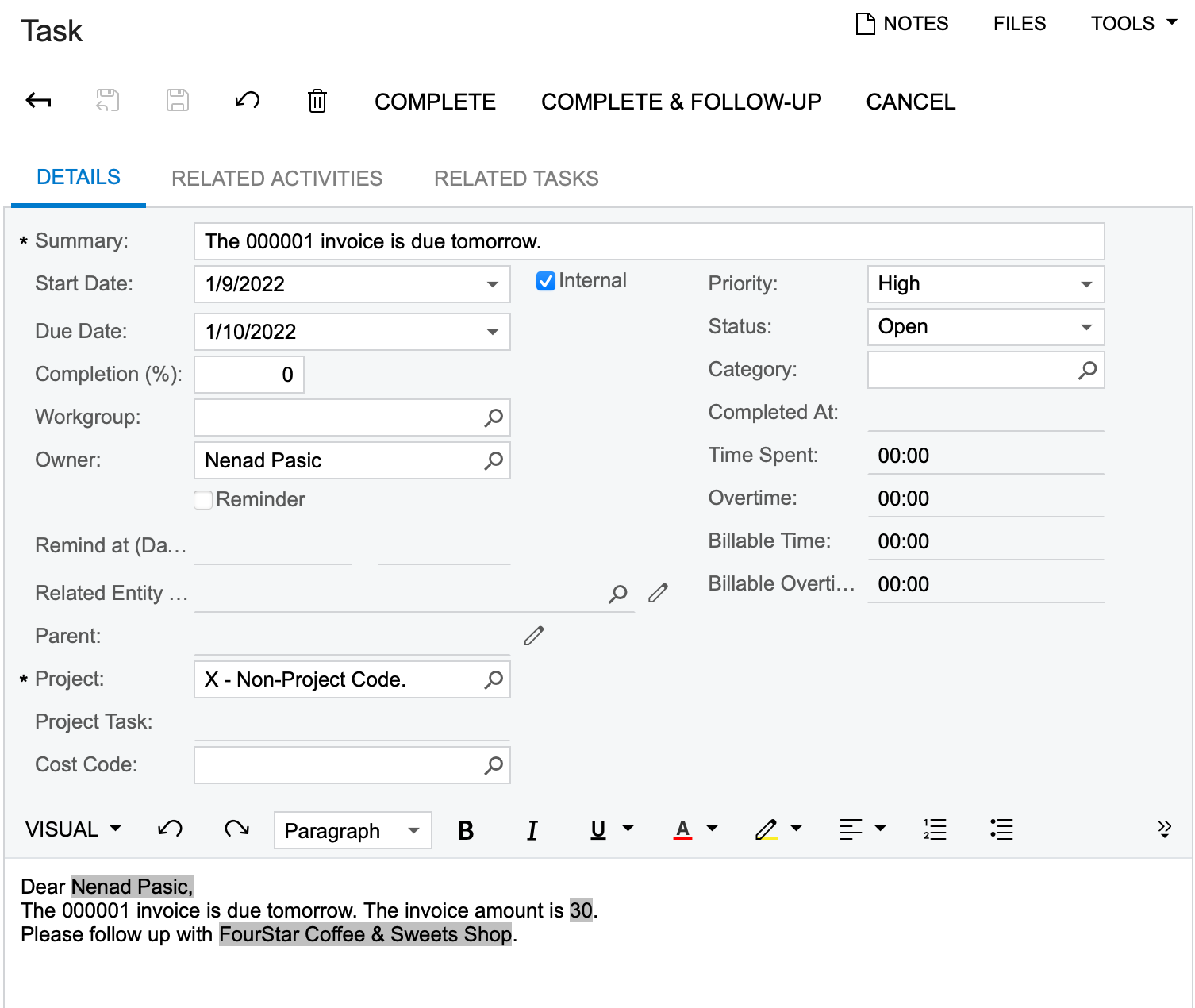Viewport: 1195px width, 1008px height.
Task: Switch to Related Activities tab
Action: (x=277, y=179)
